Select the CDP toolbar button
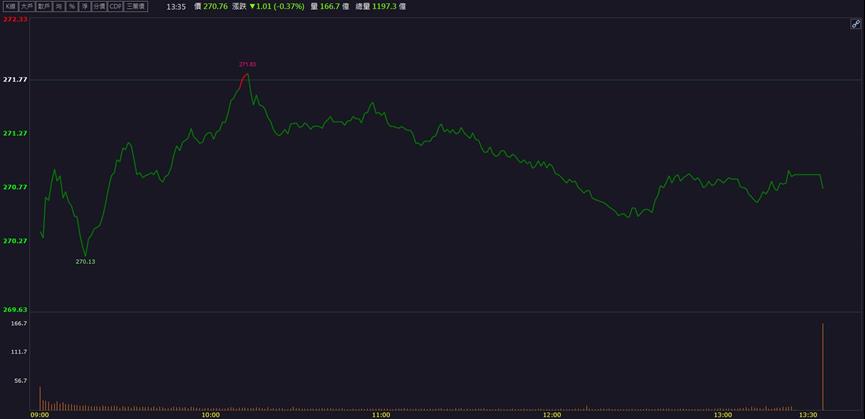This screenshot has width=865, height=419. 115,7
